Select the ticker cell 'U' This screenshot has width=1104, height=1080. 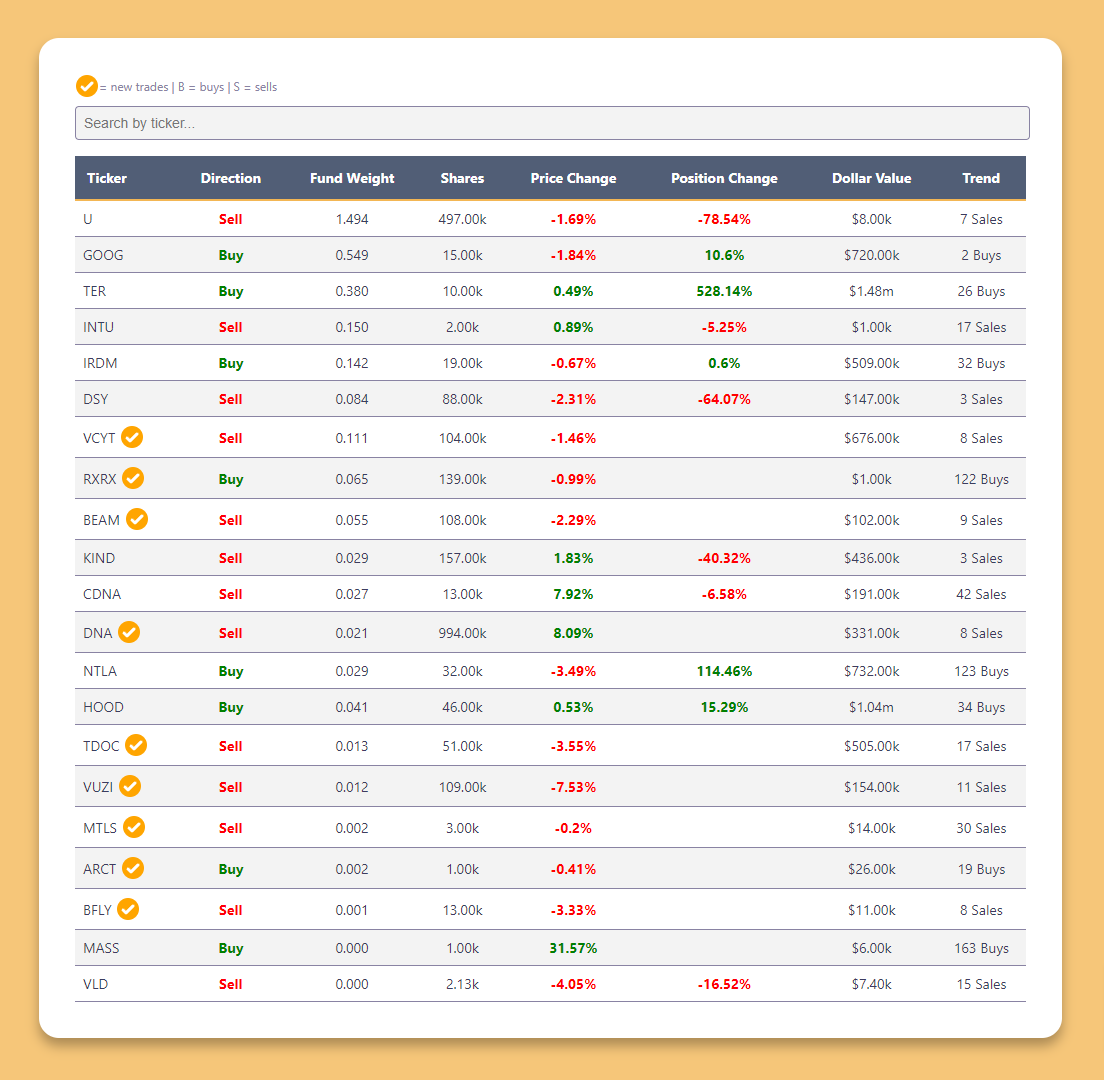(88, 219)
